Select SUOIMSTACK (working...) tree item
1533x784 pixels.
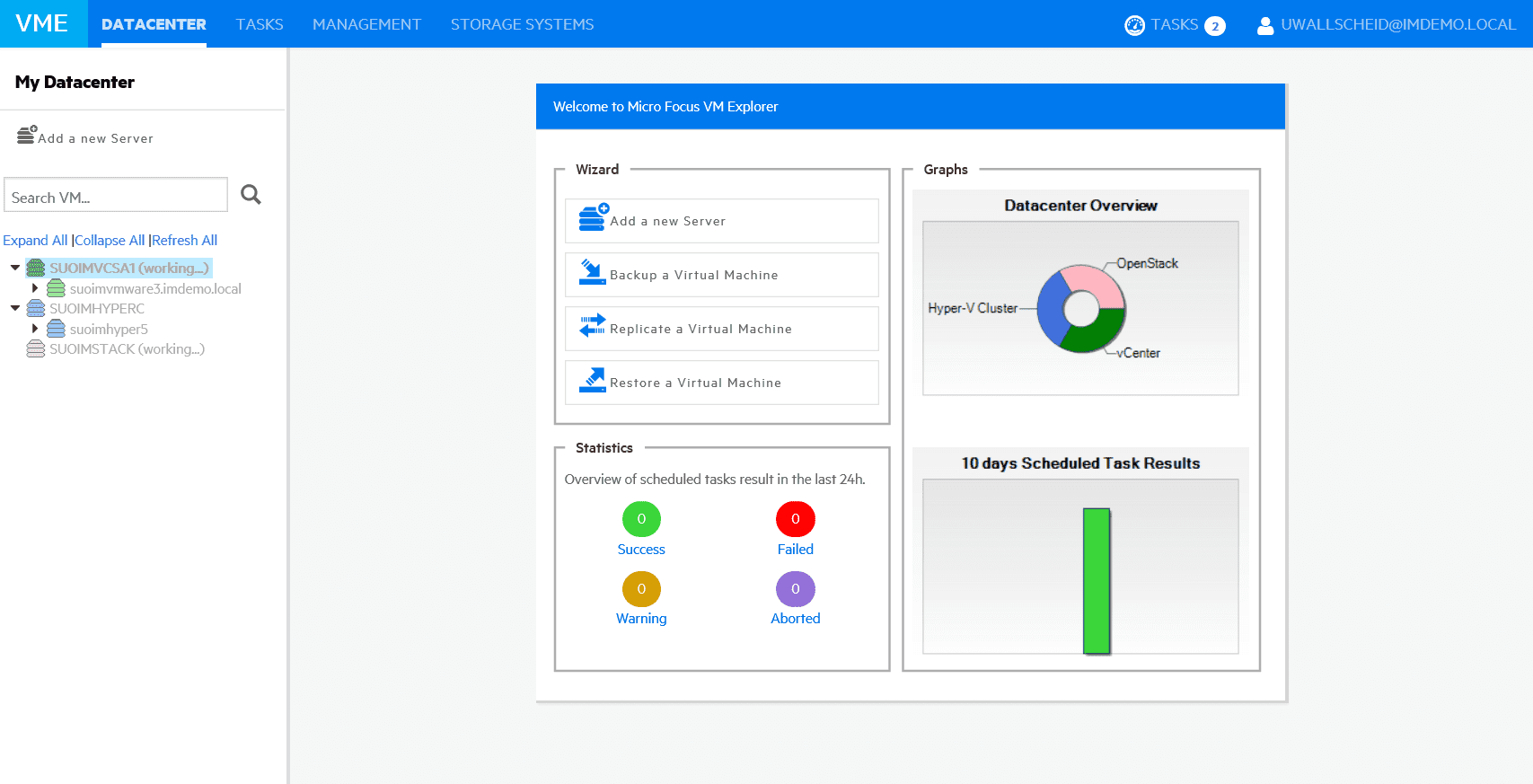[x=127, y=348]
